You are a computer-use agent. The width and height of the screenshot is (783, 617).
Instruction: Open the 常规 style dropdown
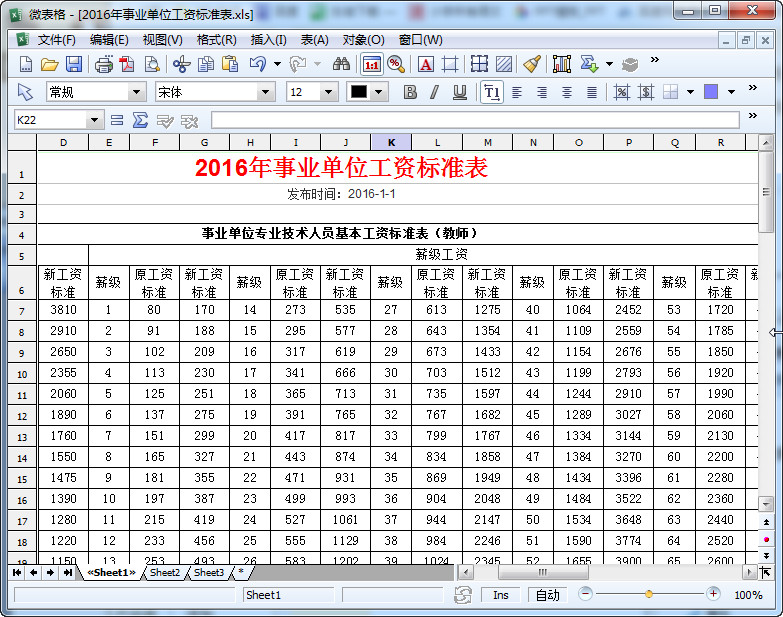(x=136, y=92)
